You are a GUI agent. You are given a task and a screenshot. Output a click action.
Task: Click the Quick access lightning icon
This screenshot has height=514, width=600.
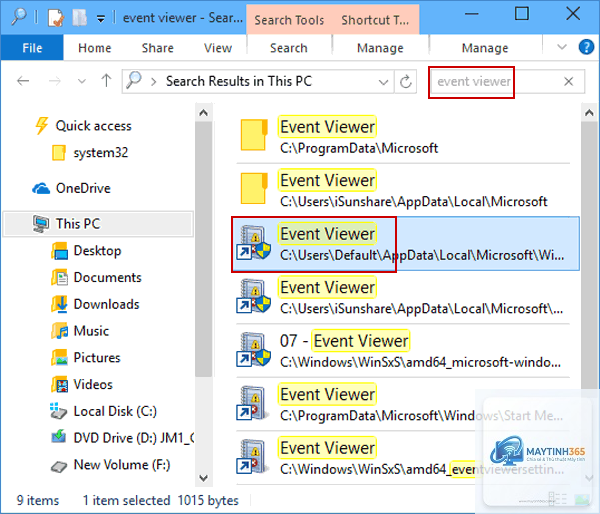tap(41, 126)
